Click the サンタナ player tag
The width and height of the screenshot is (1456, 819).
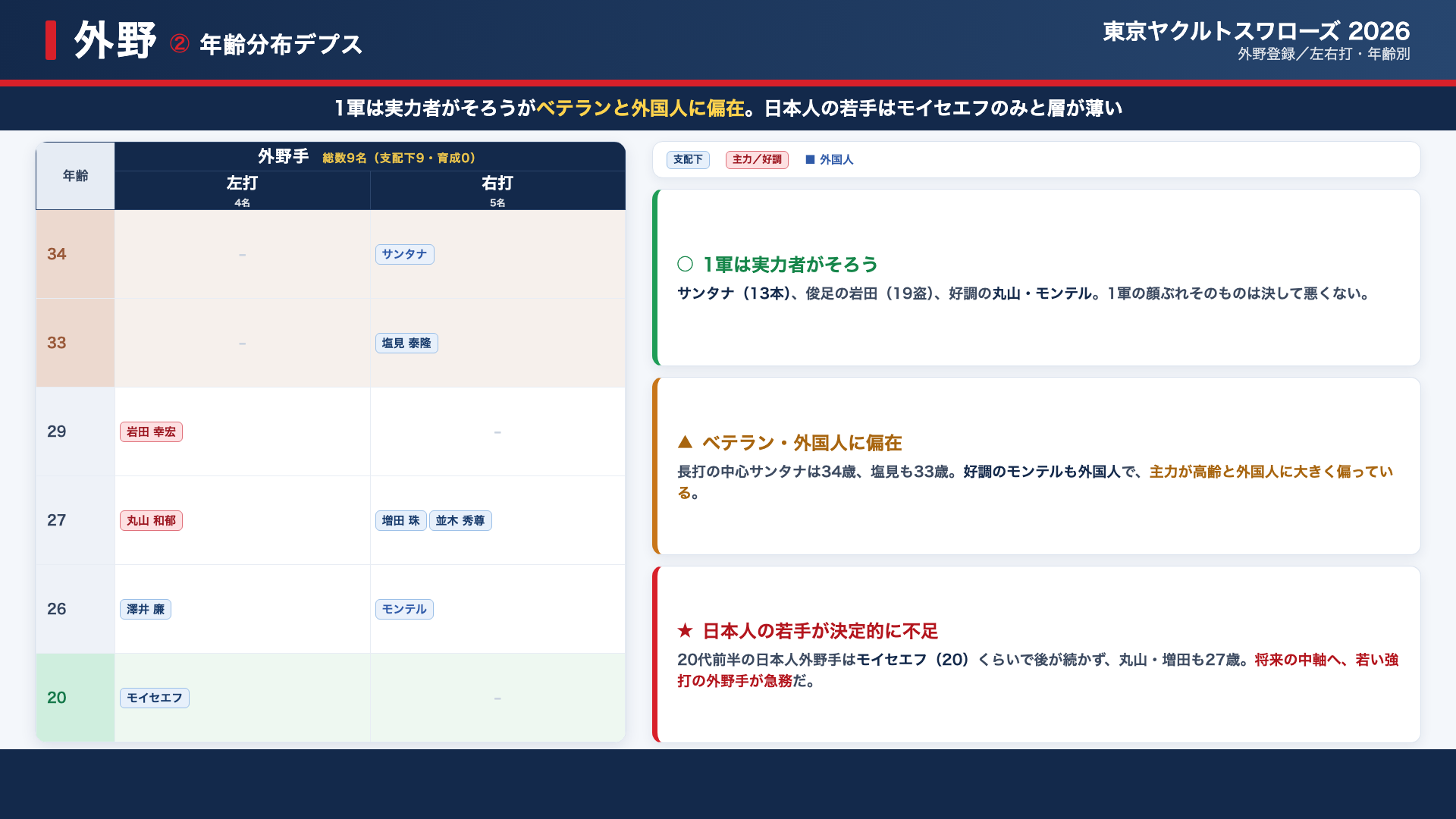click(404, 254)
